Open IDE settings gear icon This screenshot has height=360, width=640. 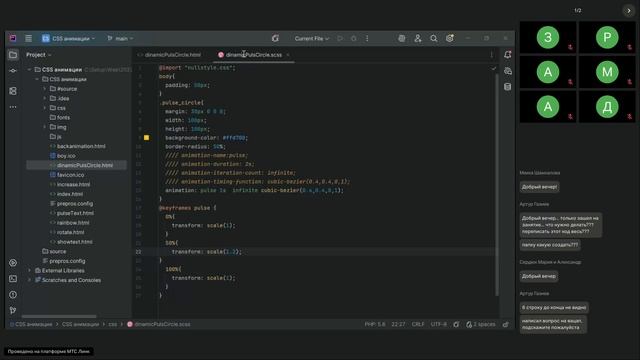[x=449, y=38]
